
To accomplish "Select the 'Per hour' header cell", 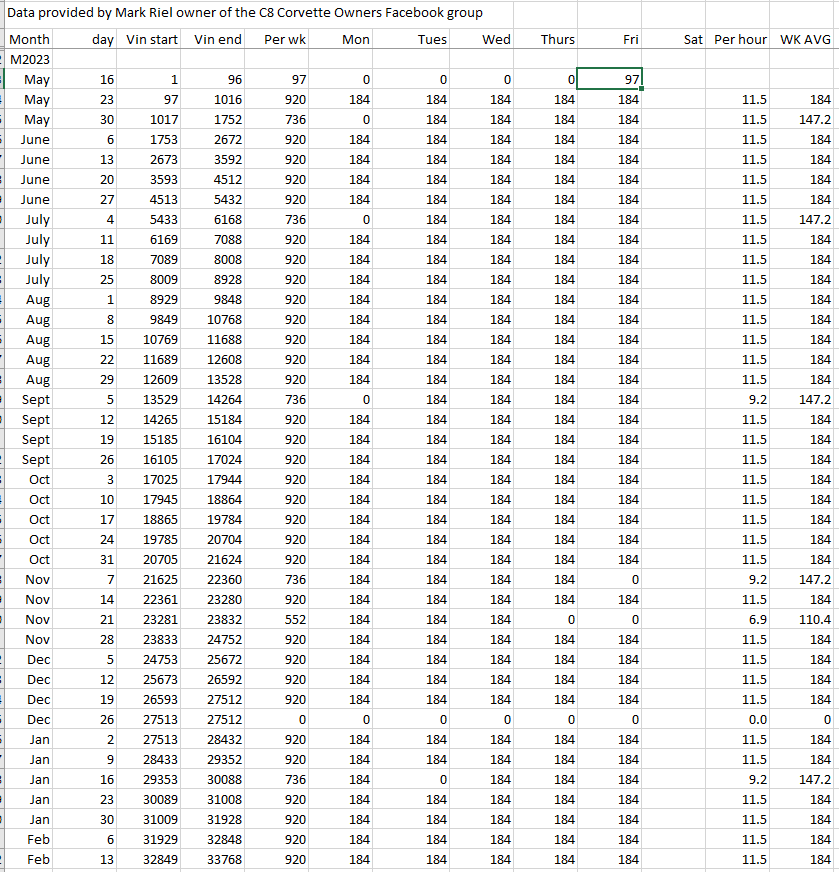I will click(741, 40).
